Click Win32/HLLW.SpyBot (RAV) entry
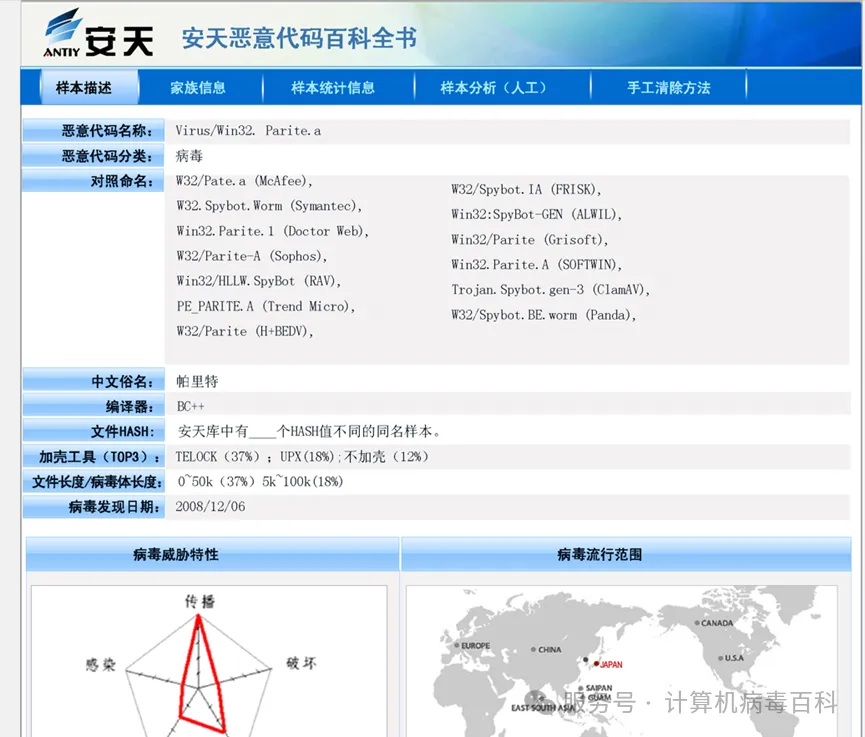This screenshot has height=737, width=865. (259, 281)
